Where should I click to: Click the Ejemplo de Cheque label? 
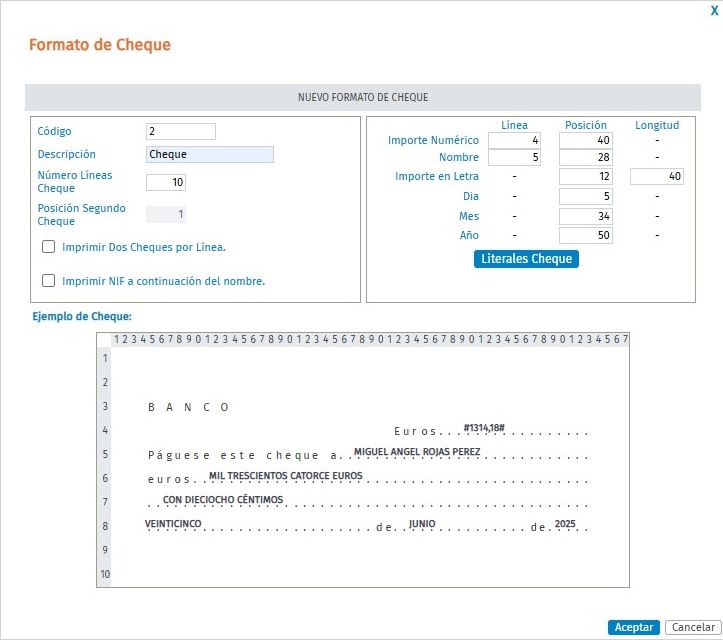click(x=82, y=316)
